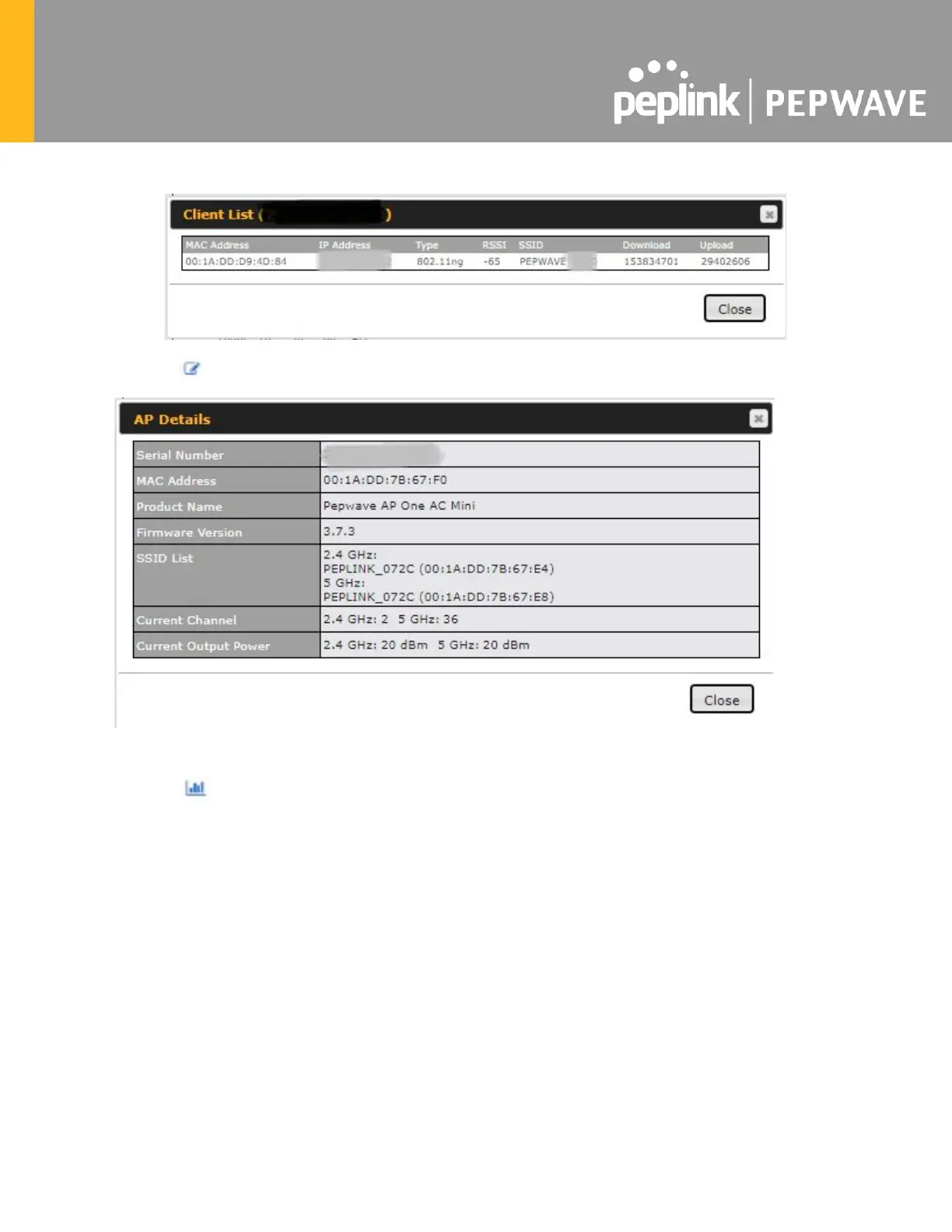Click the peplink logo in header

tap(676, 92)
